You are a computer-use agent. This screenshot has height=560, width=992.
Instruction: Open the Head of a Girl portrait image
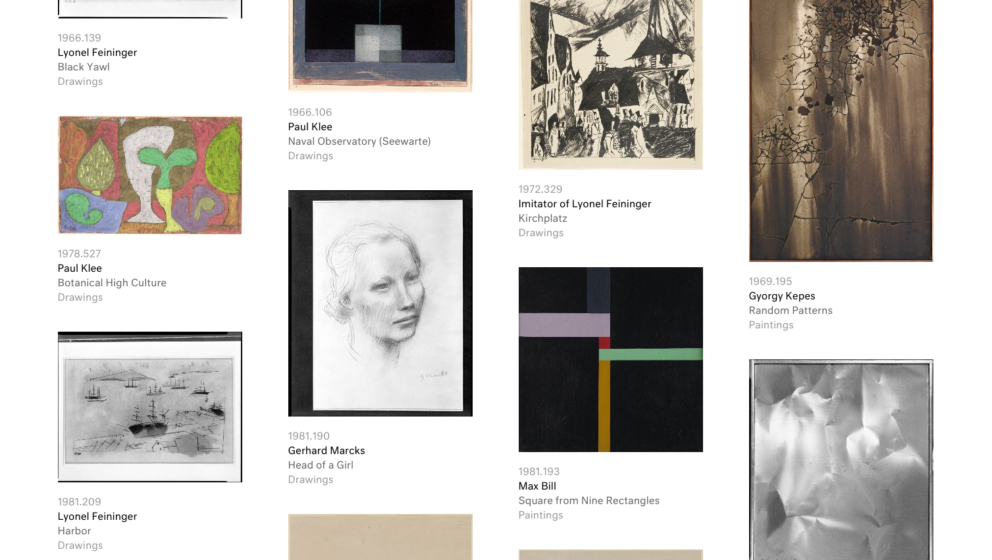[x=380, y=303]
